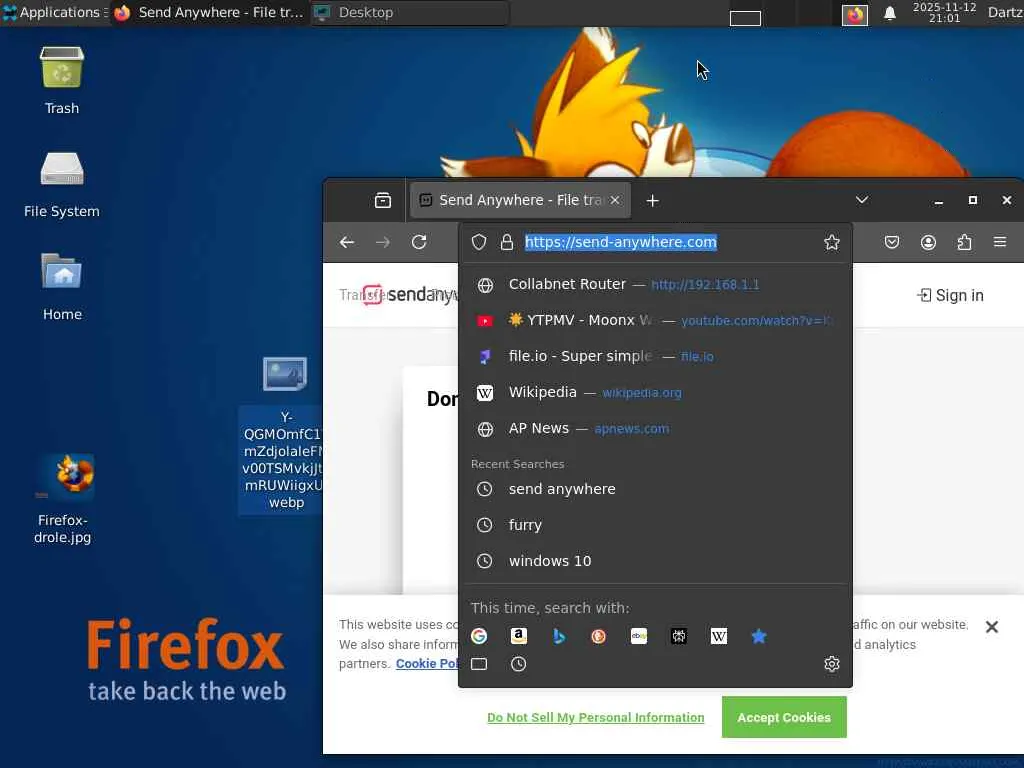Expand the List all tabs chevron
This screenshot has height=768, width=1024.
coord(862,200)
